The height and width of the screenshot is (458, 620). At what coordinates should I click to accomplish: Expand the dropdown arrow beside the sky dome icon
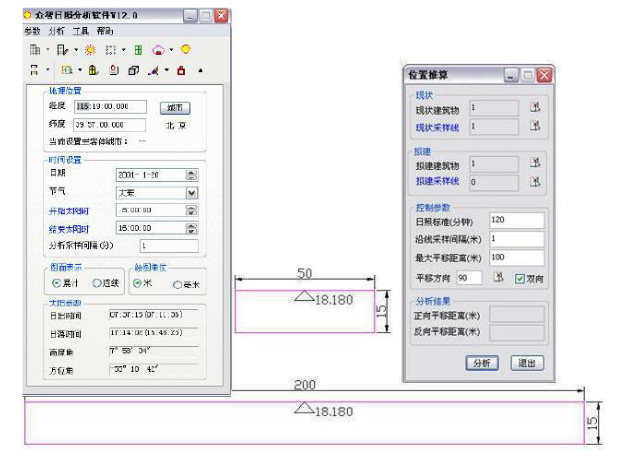[171, 49]
